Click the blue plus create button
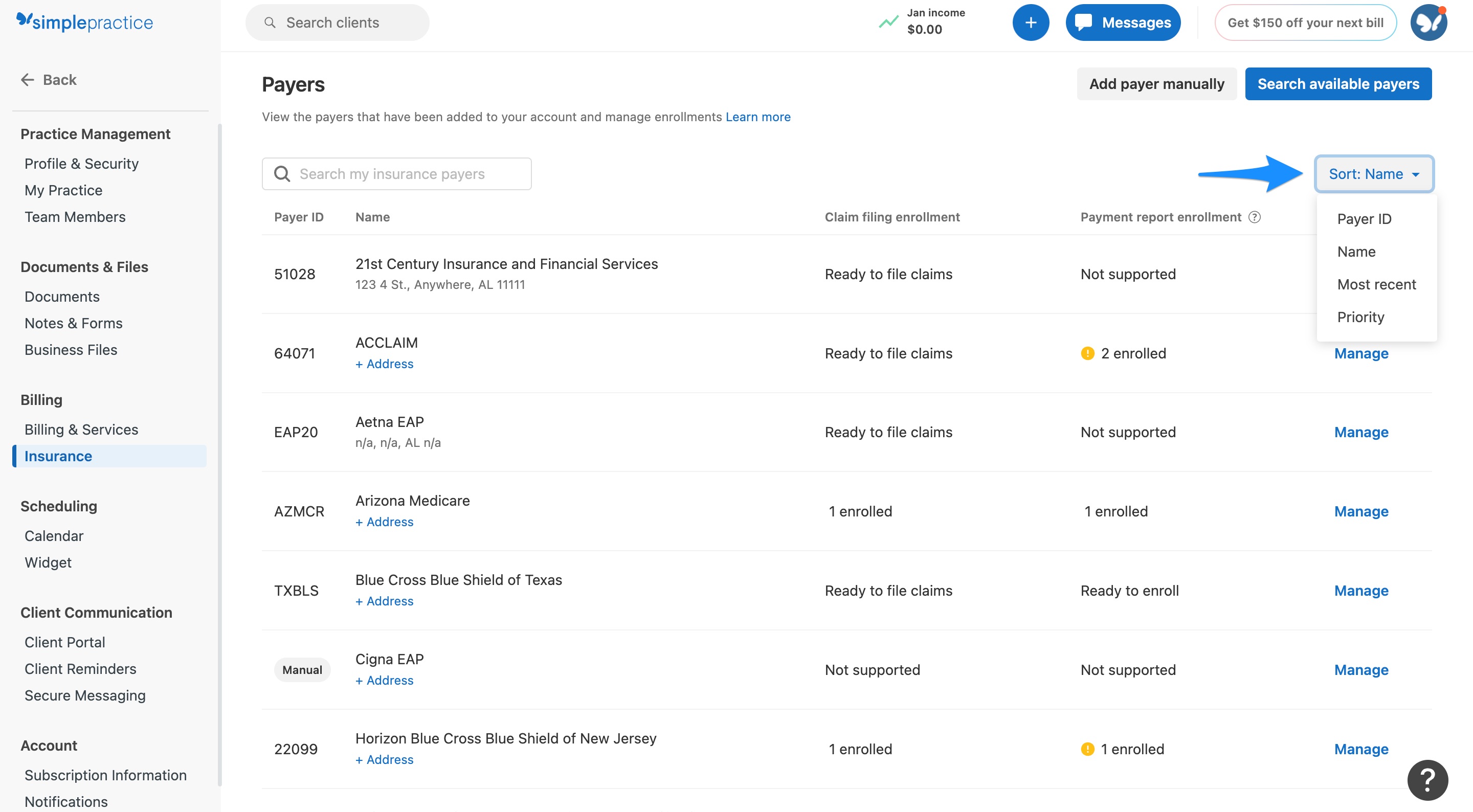Screen dimensions: 1473x812 [x=1030, y=23]
